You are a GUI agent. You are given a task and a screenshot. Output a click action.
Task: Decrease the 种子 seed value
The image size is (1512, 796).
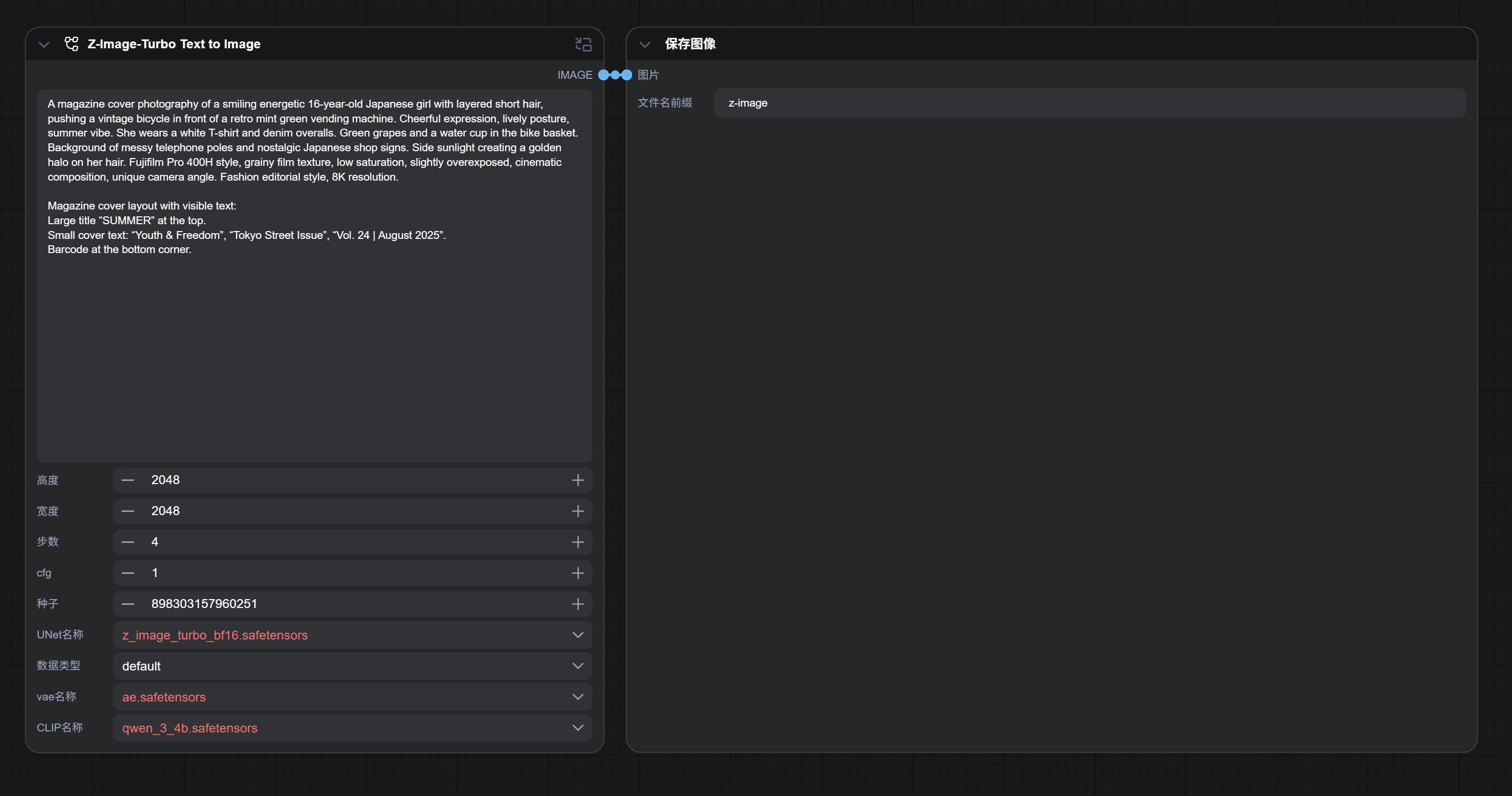tap(128, 604)
